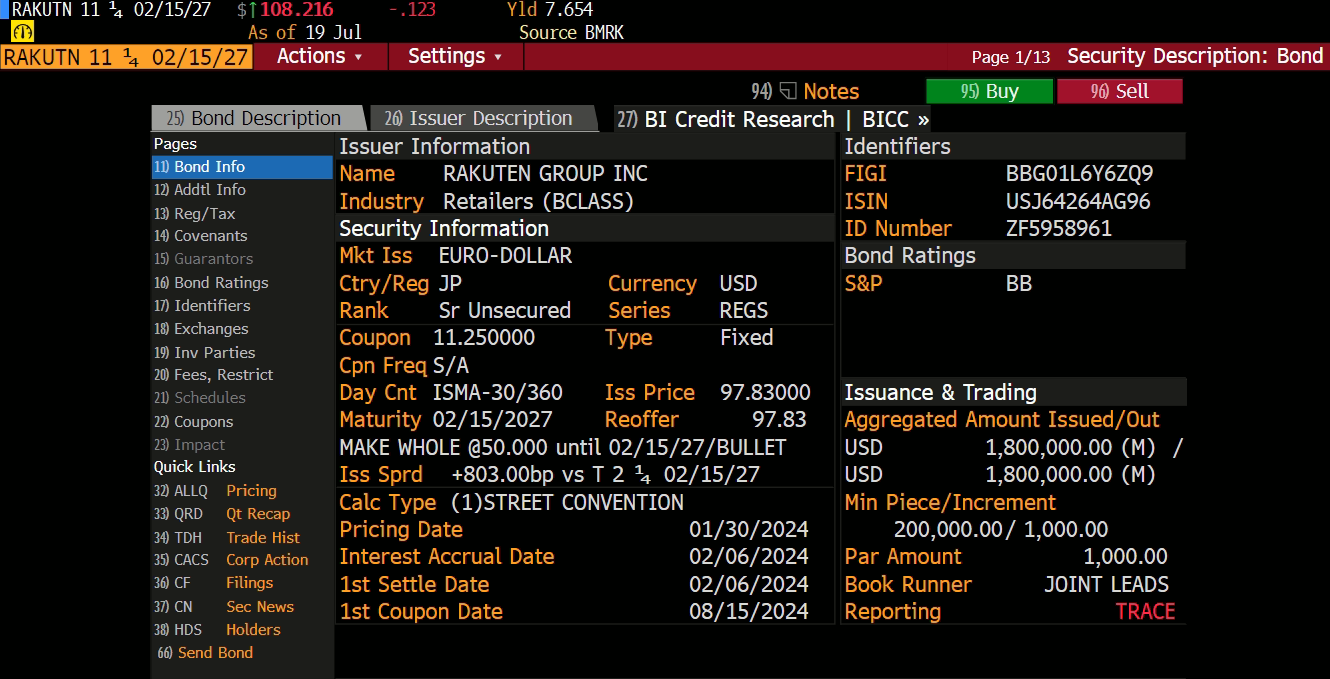Open the Exchanges page
The image size is (1330, 679).
(x=242, y=329)
